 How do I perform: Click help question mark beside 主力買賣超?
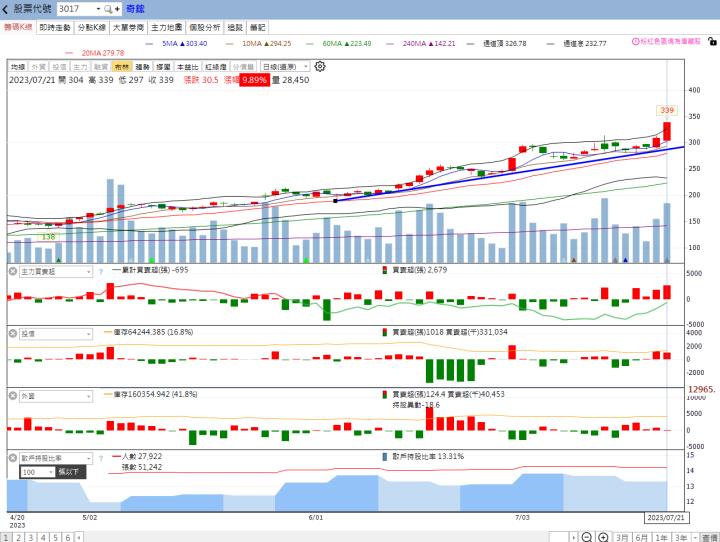(x=101, y=272)
